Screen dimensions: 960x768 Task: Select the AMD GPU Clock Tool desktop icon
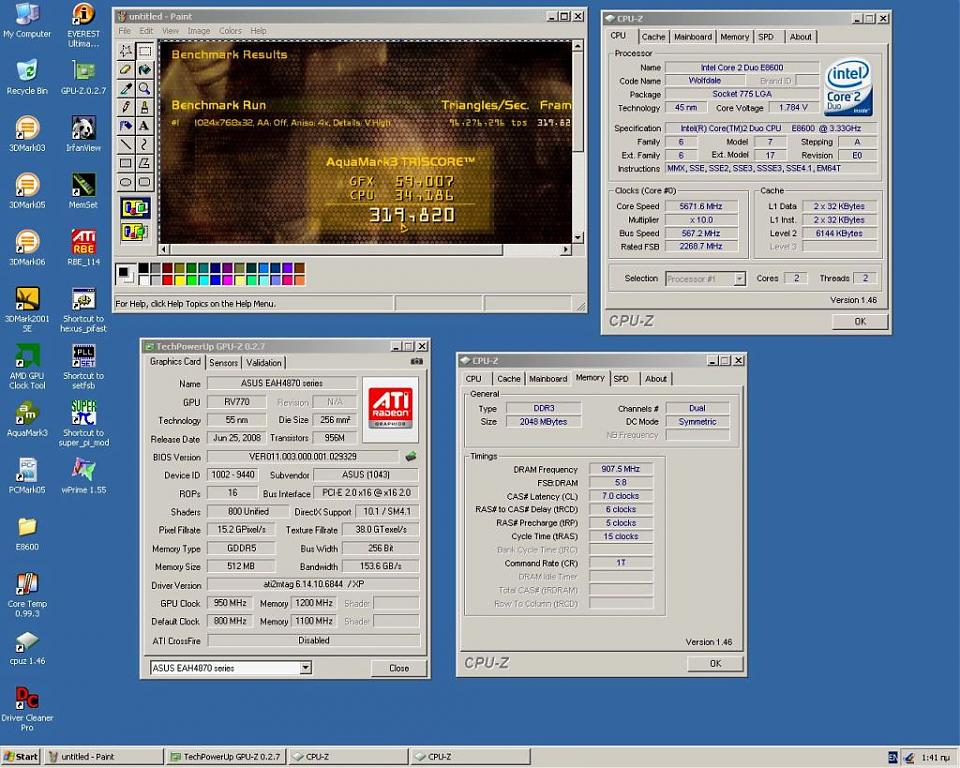point(27,366)
